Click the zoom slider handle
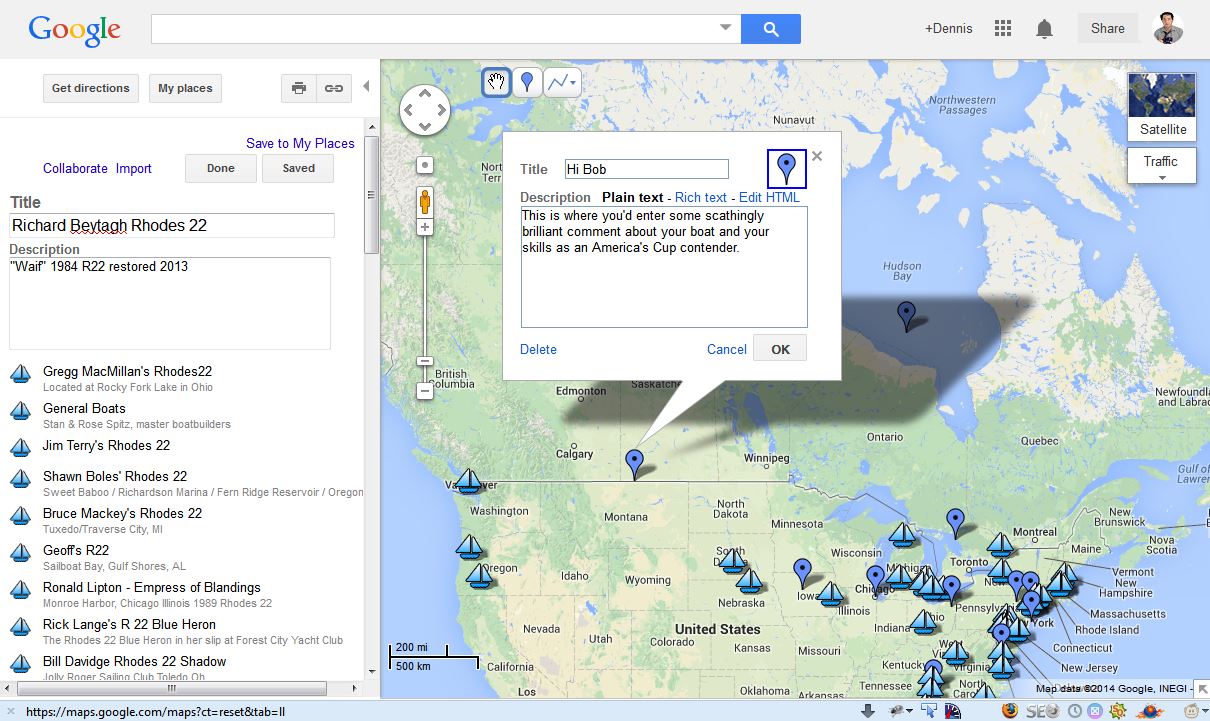 coord(425,361)
